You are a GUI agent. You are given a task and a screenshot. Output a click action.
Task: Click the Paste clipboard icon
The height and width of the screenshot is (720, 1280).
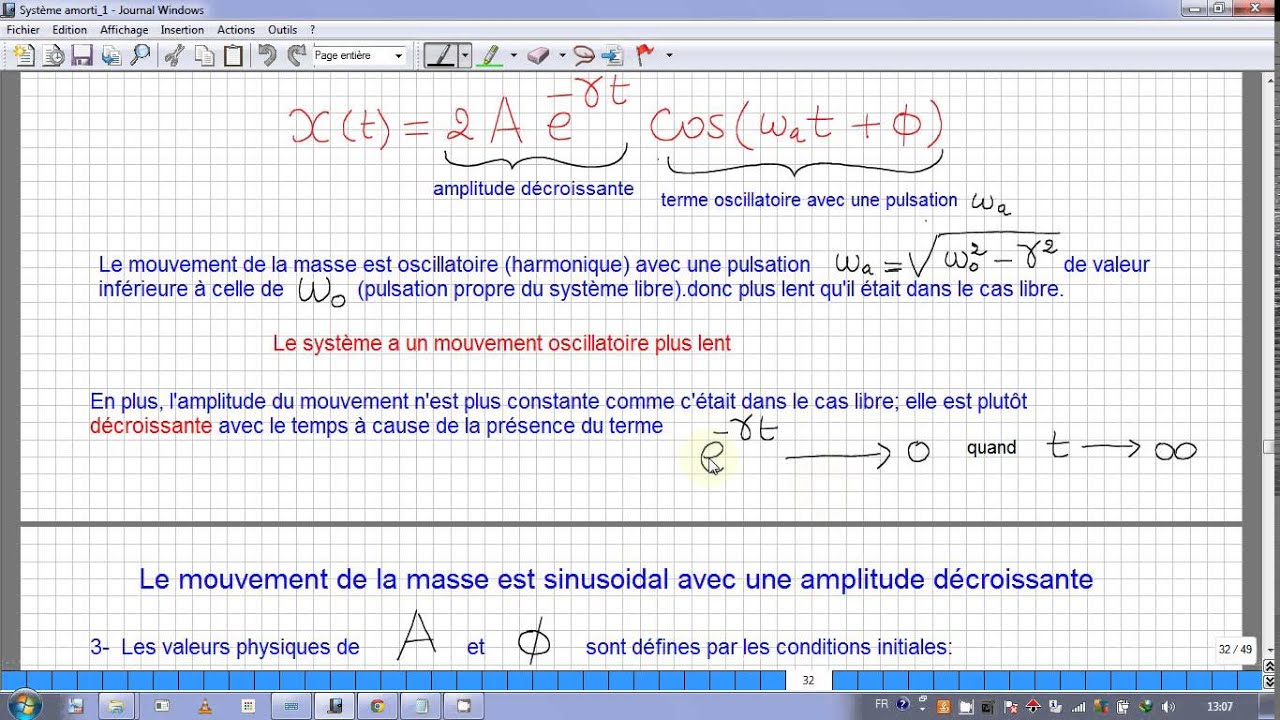coord(233,56)
